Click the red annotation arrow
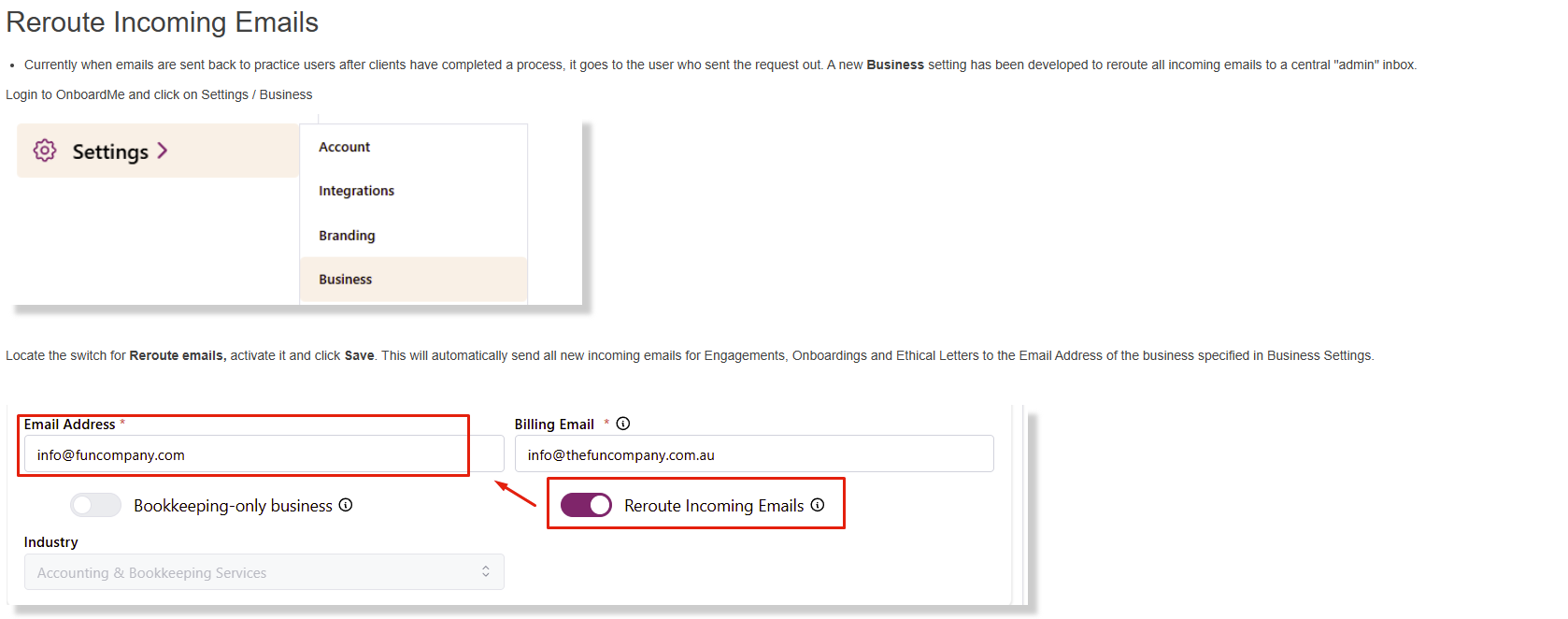This screenshot has height=619, width=1568. pyautogui.click(x=515, y=493)
